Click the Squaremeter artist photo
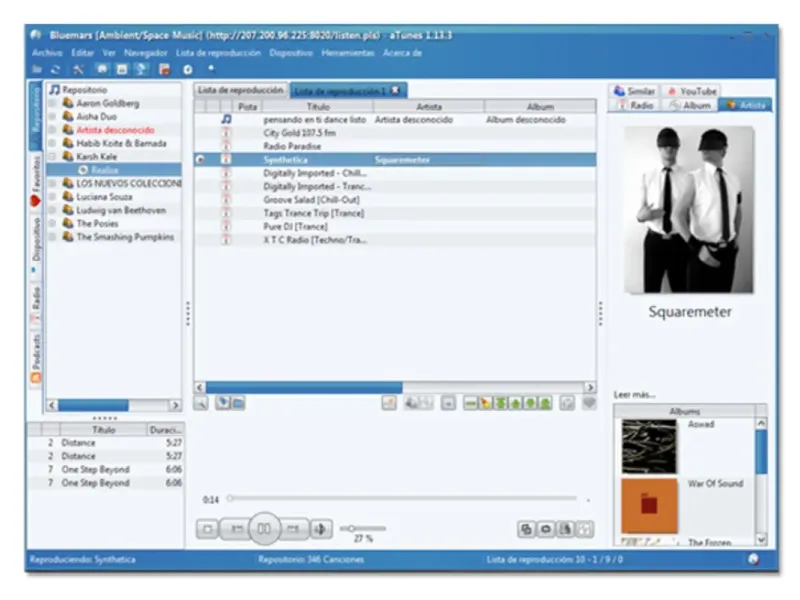 point(688,210)
